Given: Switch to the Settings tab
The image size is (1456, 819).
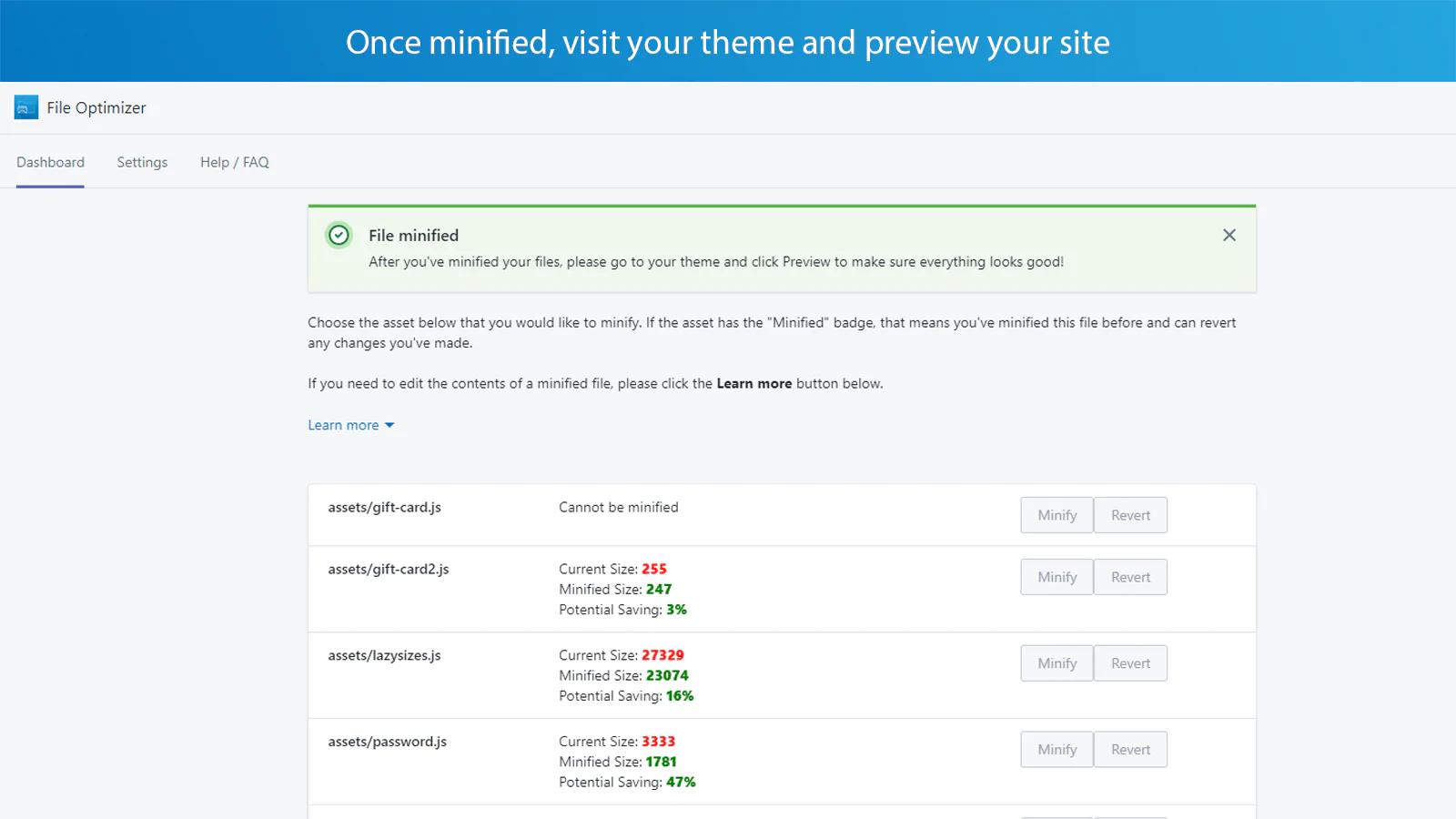Looking at the screenshot, I should 142,162.
